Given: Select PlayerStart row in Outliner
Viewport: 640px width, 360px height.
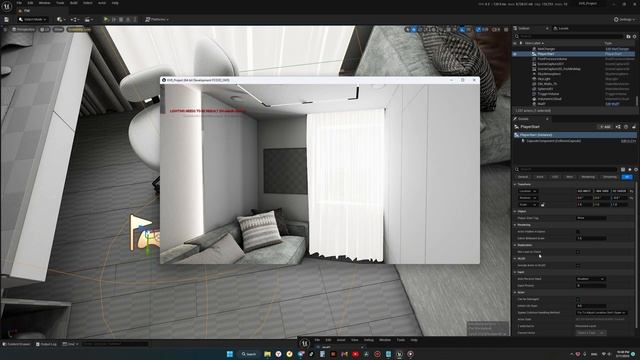Looking at the screenshot, I should (x=574, y=54).
